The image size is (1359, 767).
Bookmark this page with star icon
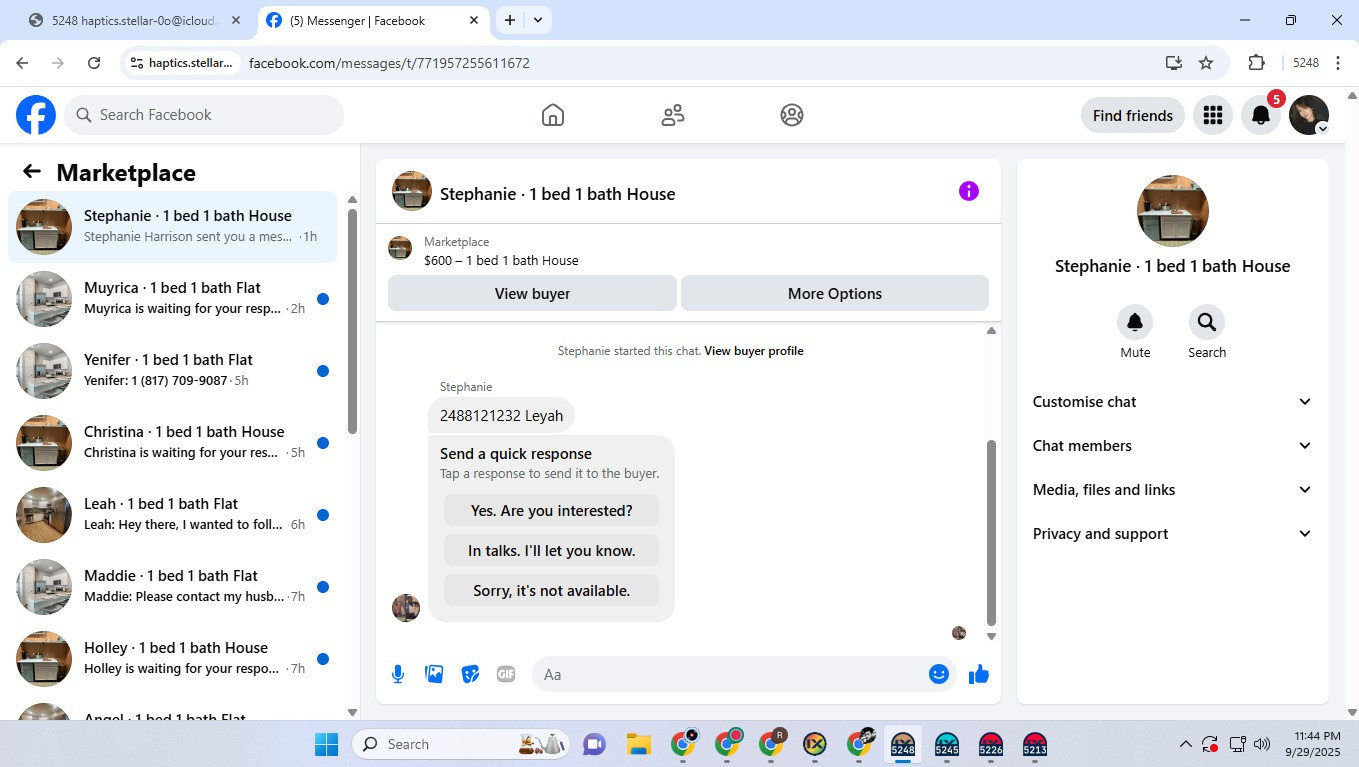(1206, 63)
